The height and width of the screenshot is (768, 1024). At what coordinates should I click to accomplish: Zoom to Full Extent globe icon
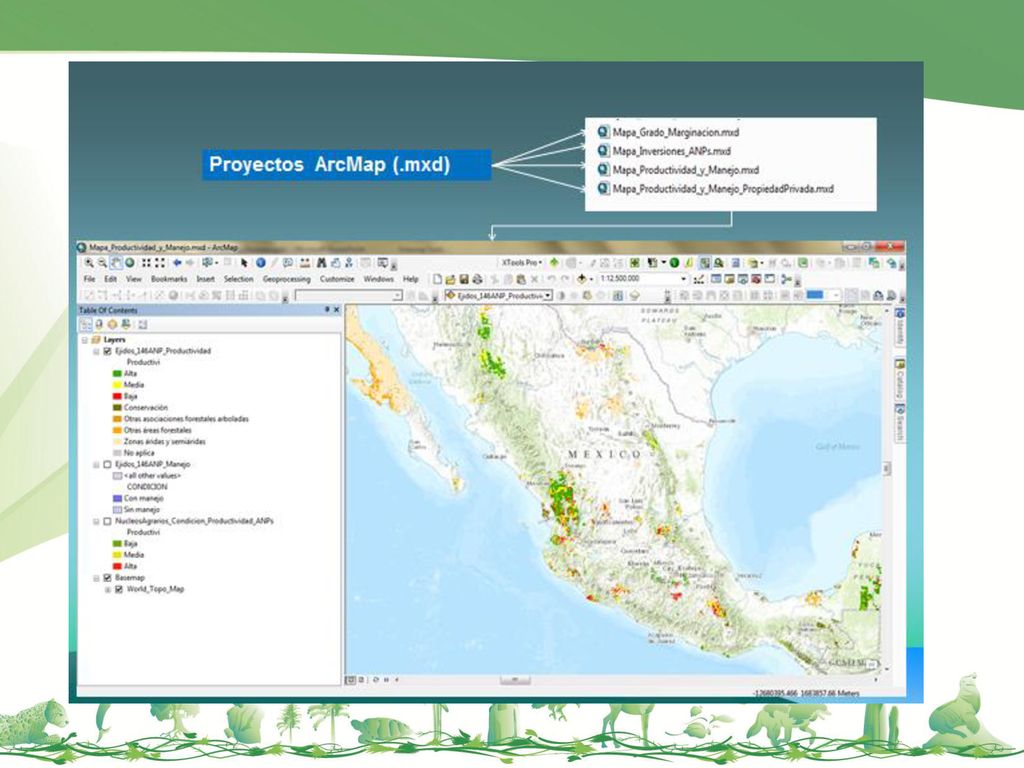point(129,263)
